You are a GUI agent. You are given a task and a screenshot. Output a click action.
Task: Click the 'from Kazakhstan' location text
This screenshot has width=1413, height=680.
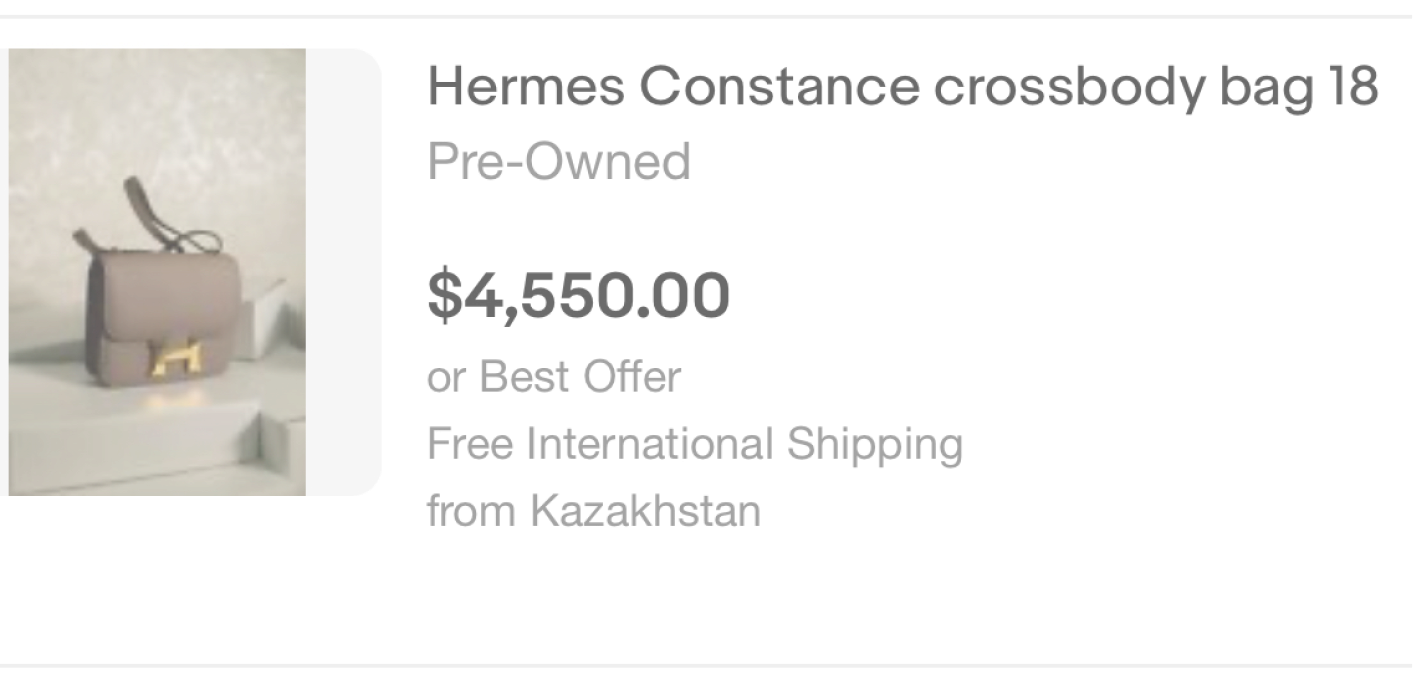coord(593,511)
